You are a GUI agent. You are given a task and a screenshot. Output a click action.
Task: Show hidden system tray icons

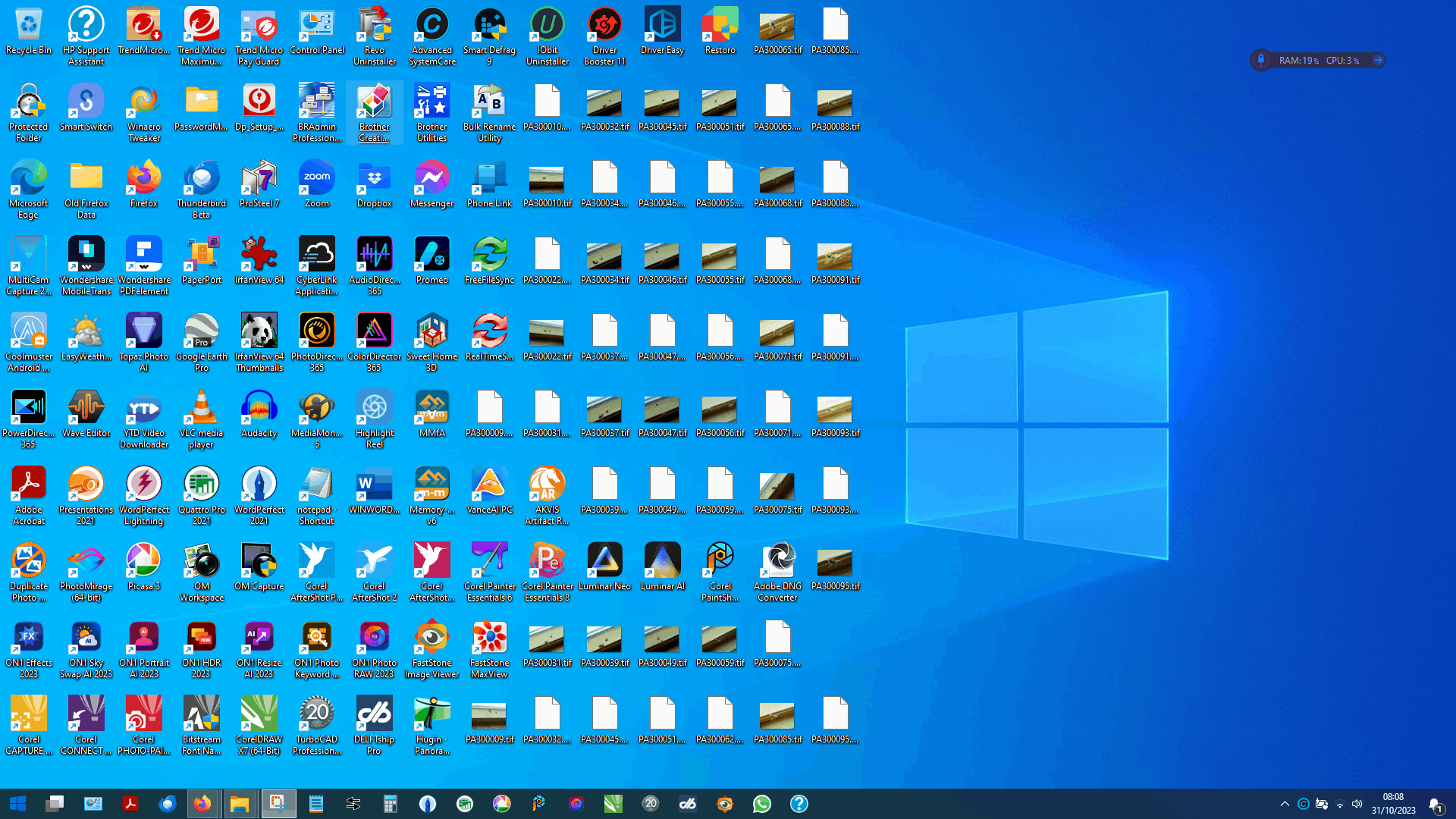[x=1285, y=804]
